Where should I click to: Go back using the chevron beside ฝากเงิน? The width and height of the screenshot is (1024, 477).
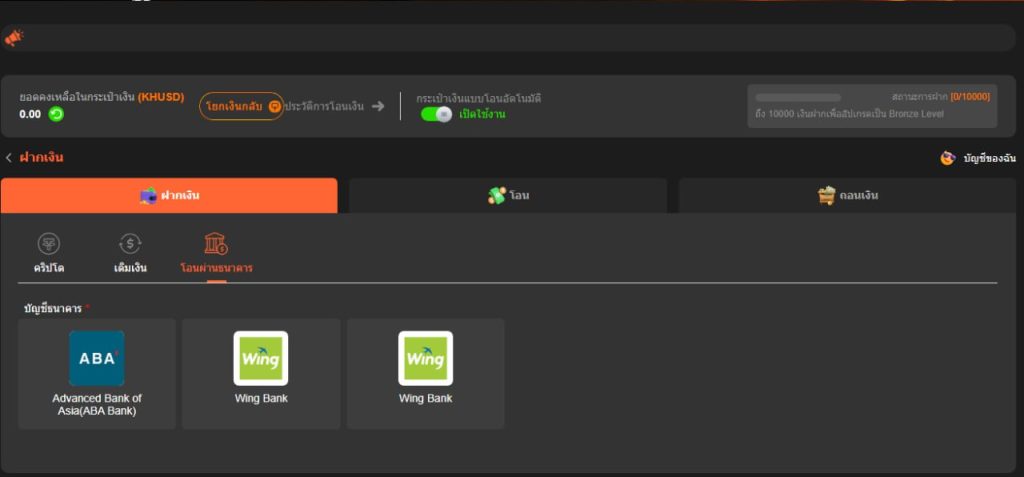click(x=9, y=158)
